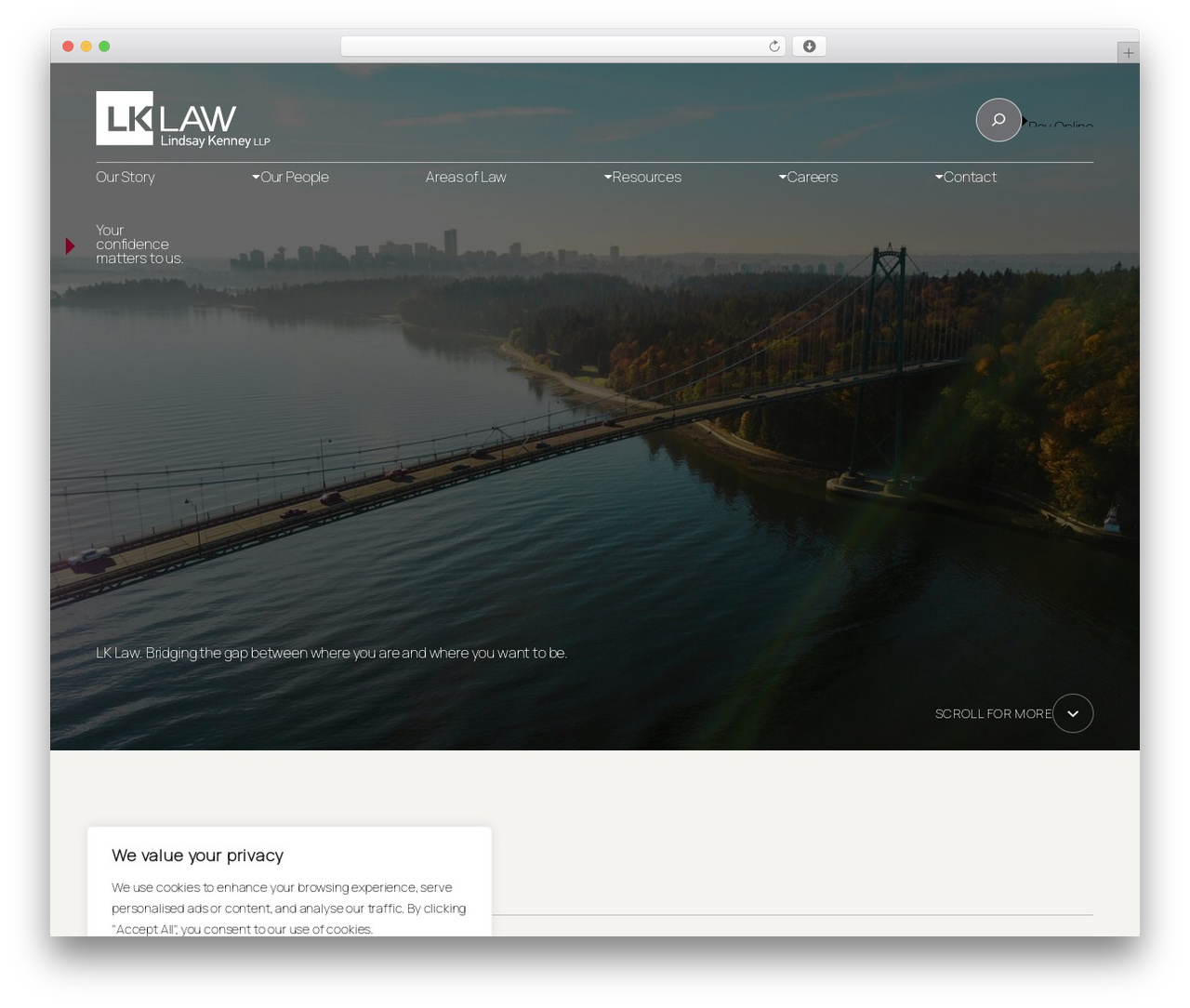1190x1008 pixels.
Task: Expand the Resources dropdown arrow
Action: point(608,177)
